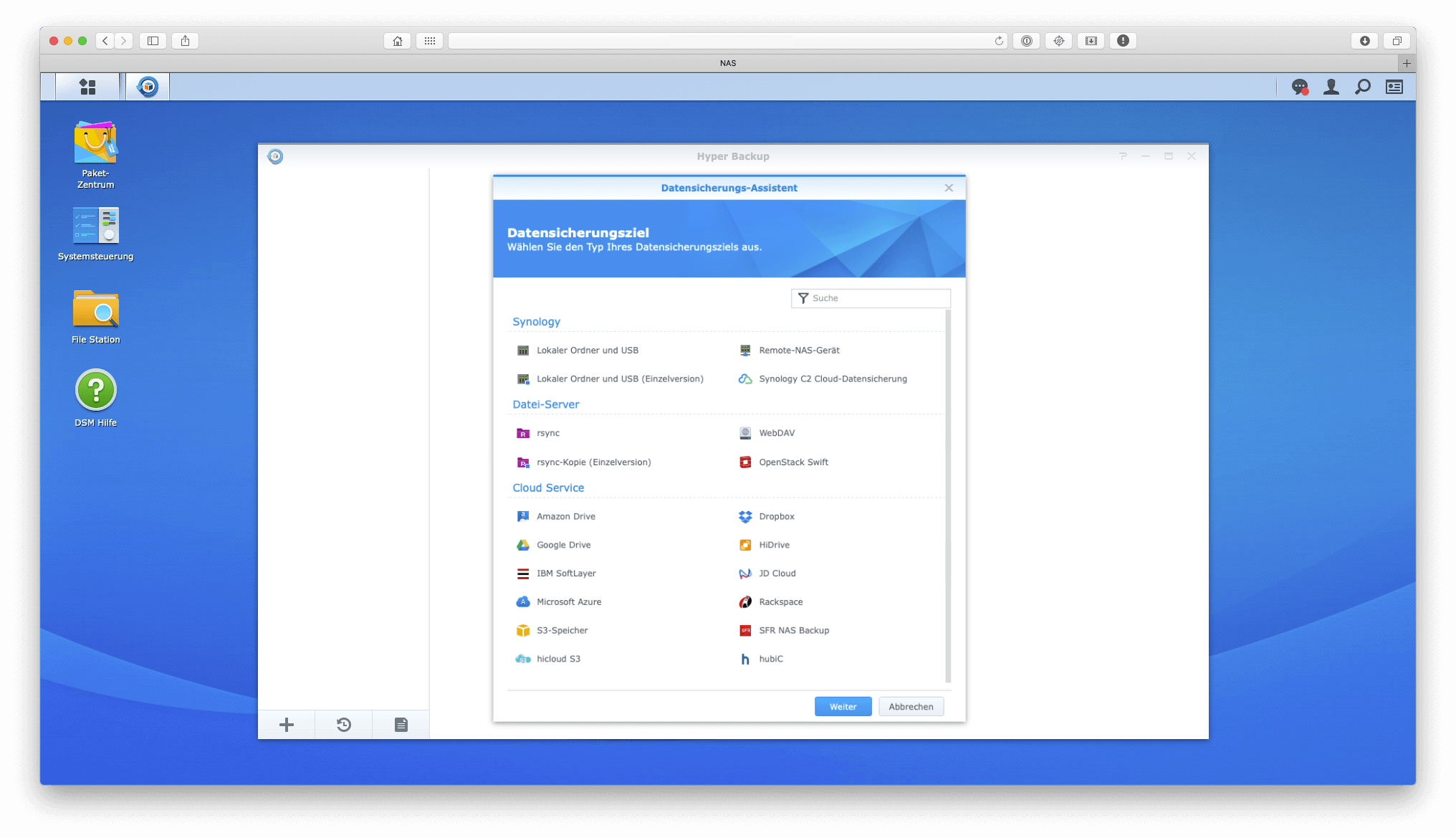1456x838 pixels.
Task: Close the Datensicherungs-Assistent dialog
Action: (x=949, y=188)
